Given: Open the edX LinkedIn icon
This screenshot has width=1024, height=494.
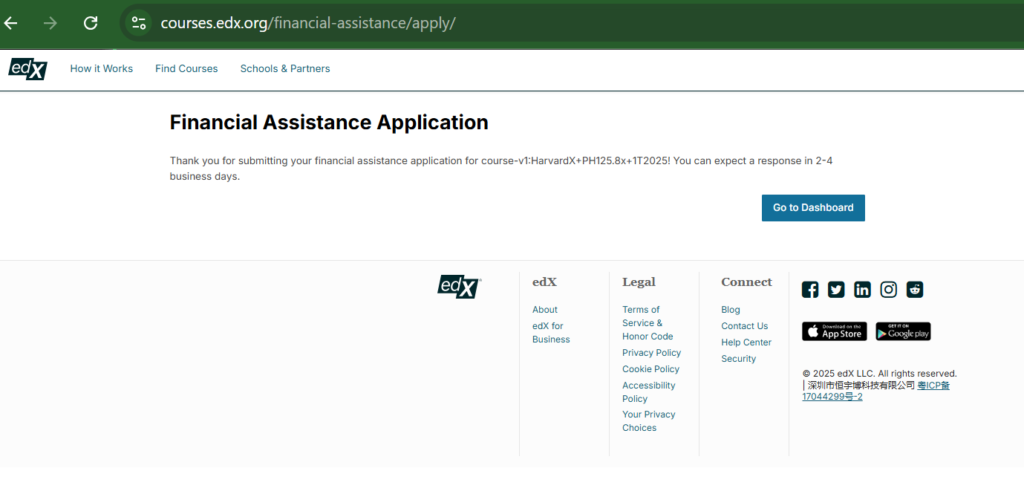Looking at the screenshot, I should (x=862, y=289).
